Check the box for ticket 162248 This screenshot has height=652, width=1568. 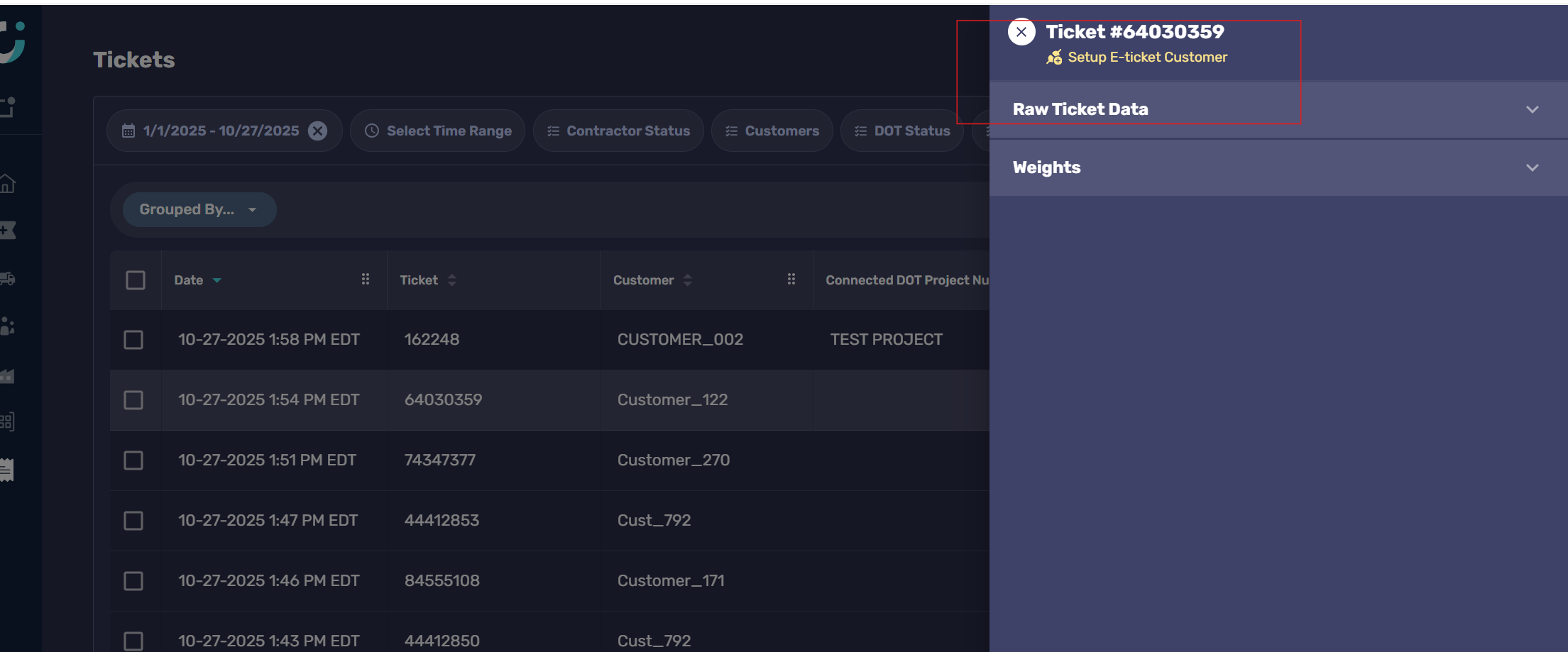point(133,340)
